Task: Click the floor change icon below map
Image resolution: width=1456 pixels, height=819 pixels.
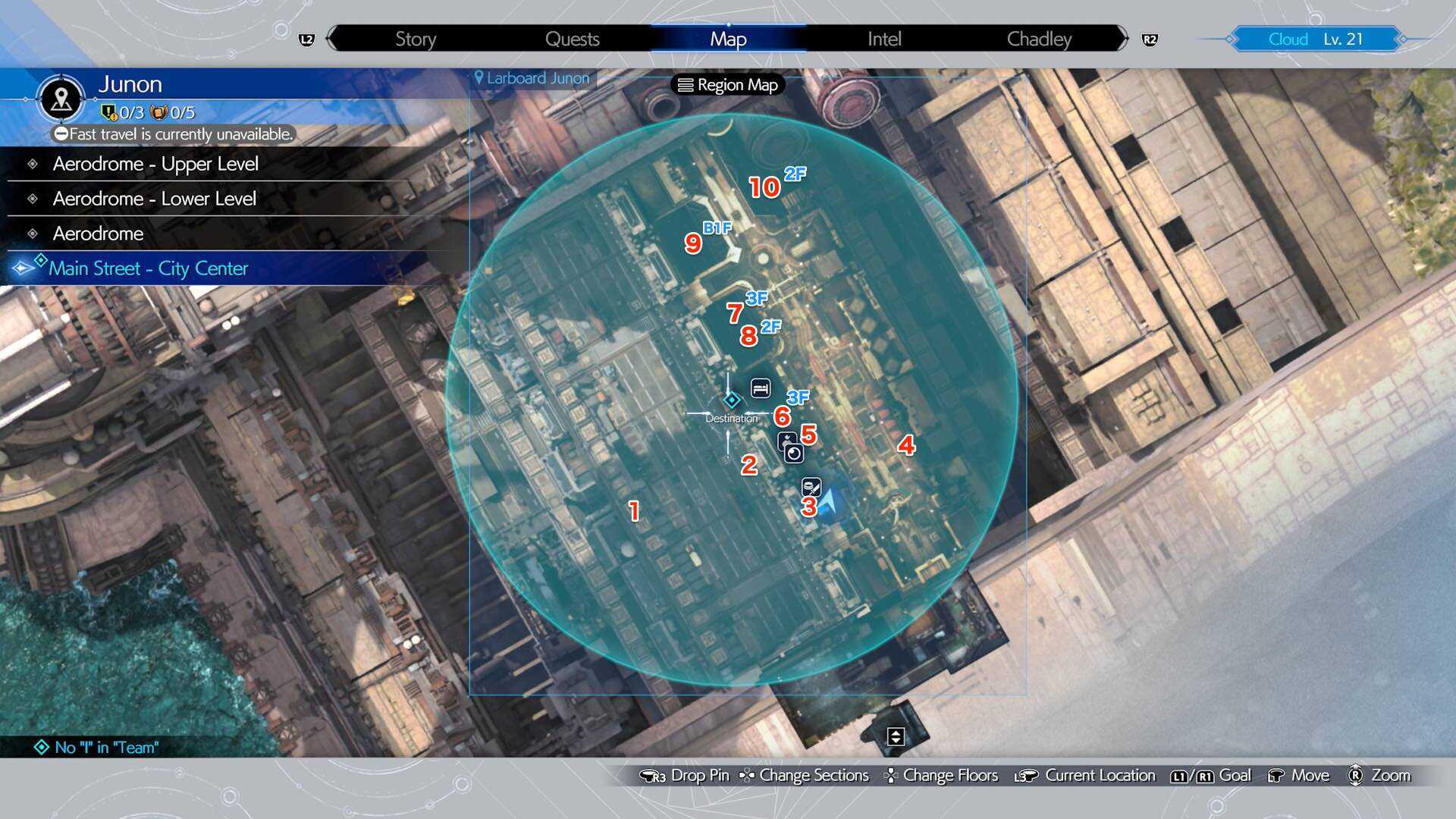Action: point(896,736)
